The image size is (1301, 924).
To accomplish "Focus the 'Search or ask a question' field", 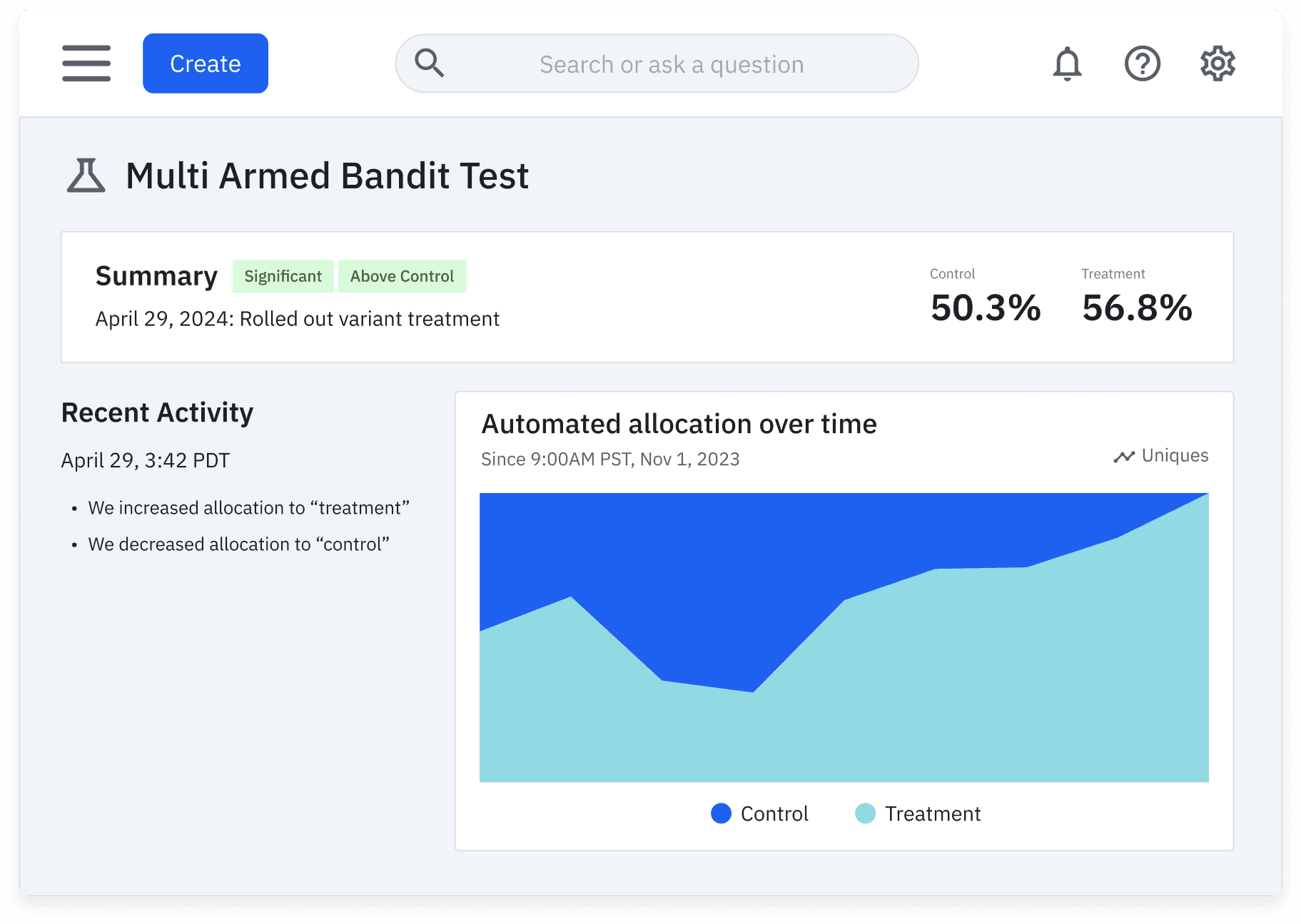I will (x=671, y=64).
